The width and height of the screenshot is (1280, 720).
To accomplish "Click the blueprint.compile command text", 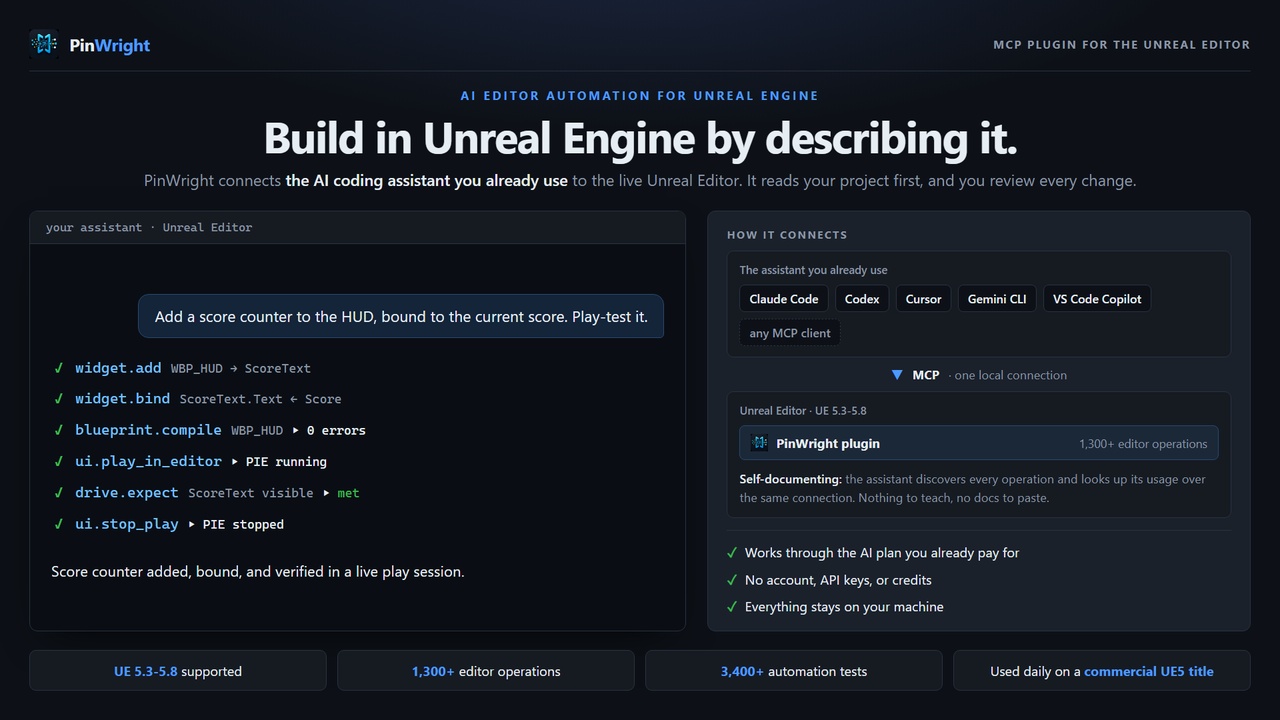I will (148, 429).
